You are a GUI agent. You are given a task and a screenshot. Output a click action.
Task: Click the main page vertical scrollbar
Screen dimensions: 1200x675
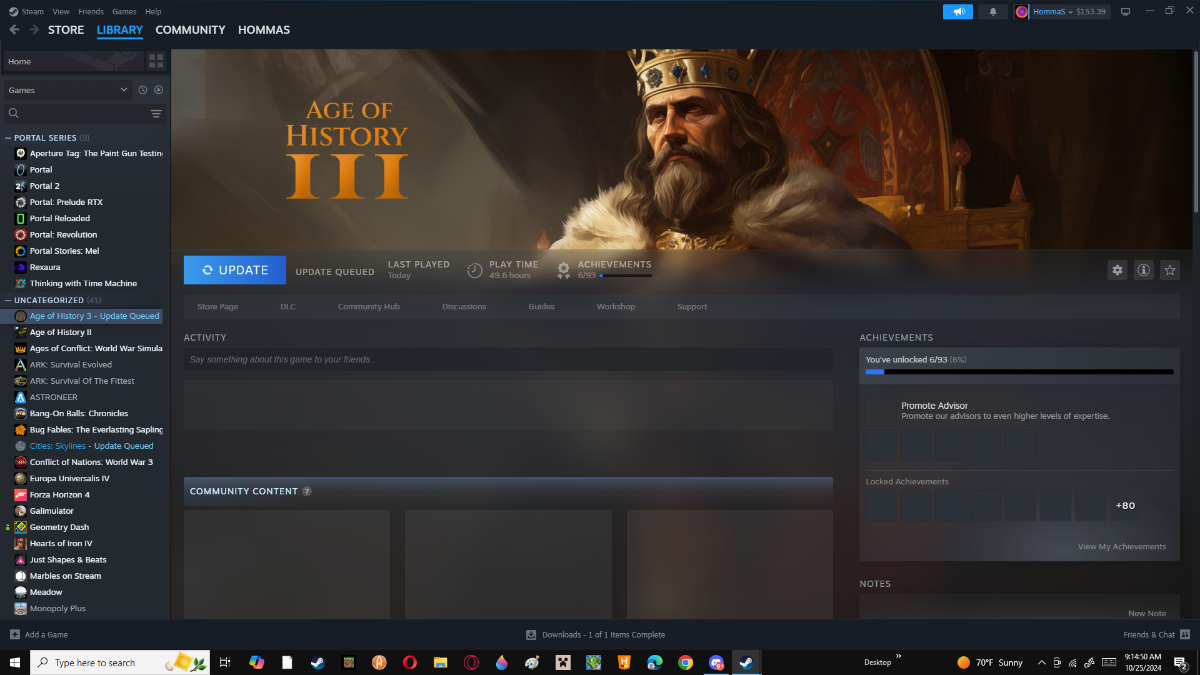coord(1196,130)
